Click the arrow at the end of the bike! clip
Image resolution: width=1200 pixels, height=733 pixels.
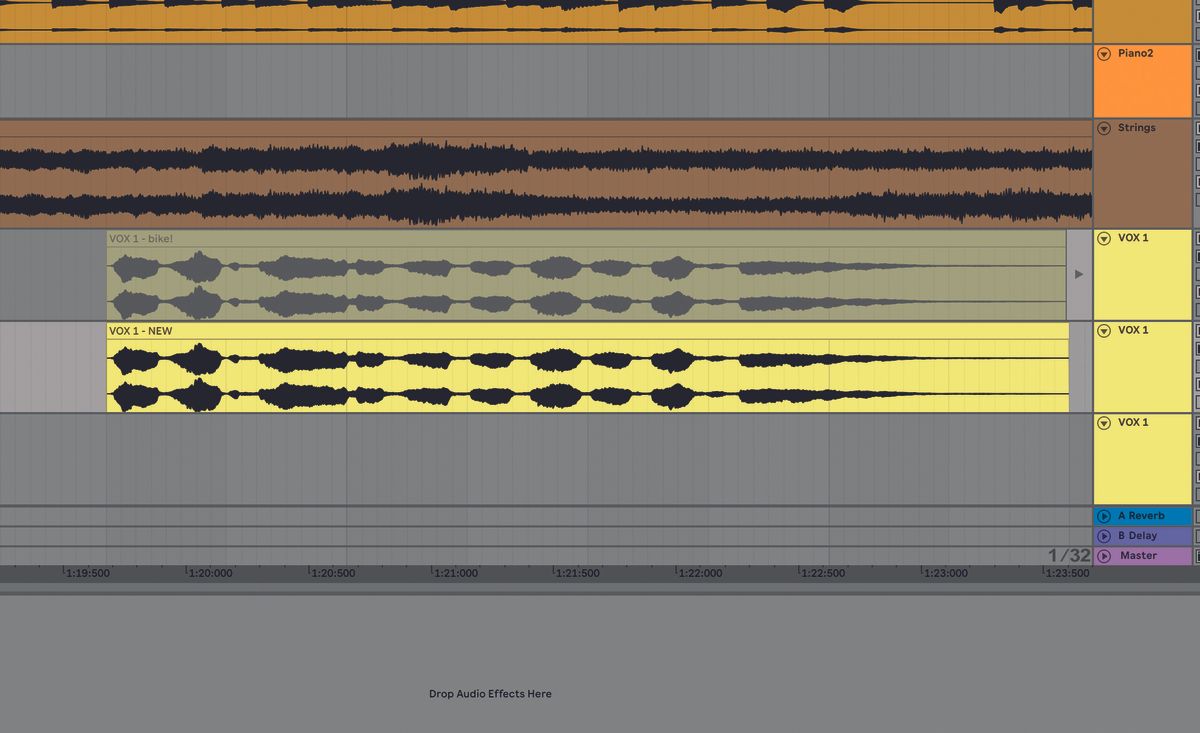(x=1079, y=274)
